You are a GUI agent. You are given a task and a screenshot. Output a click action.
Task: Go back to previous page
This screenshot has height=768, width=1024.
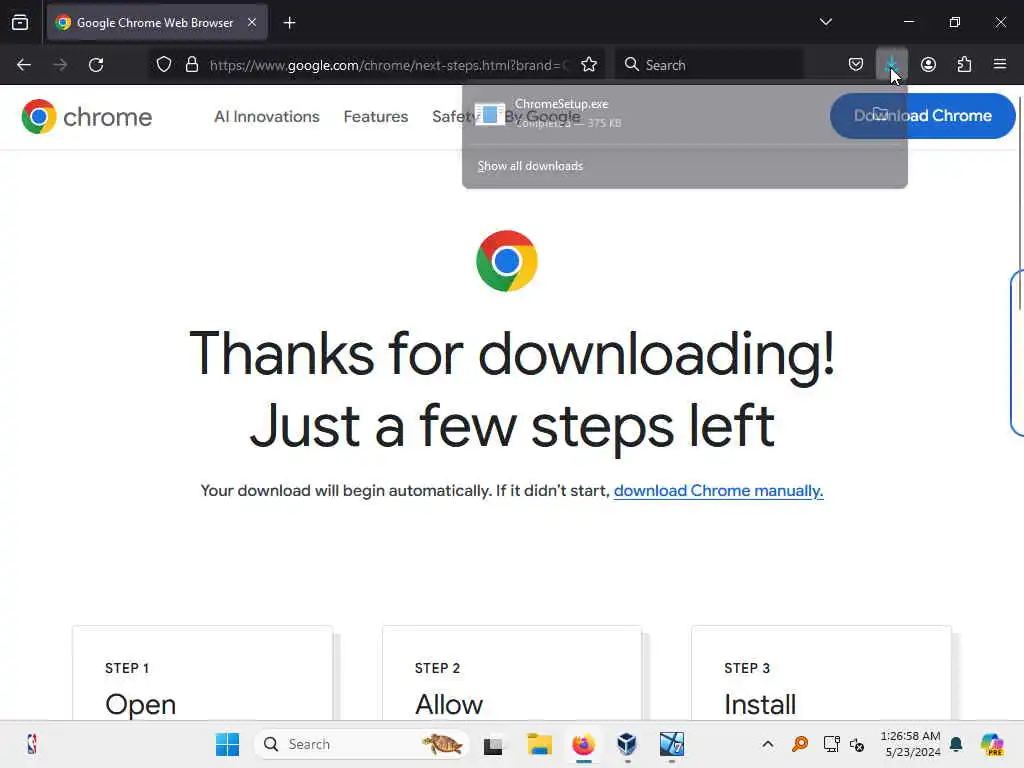(x=24, y=65)
